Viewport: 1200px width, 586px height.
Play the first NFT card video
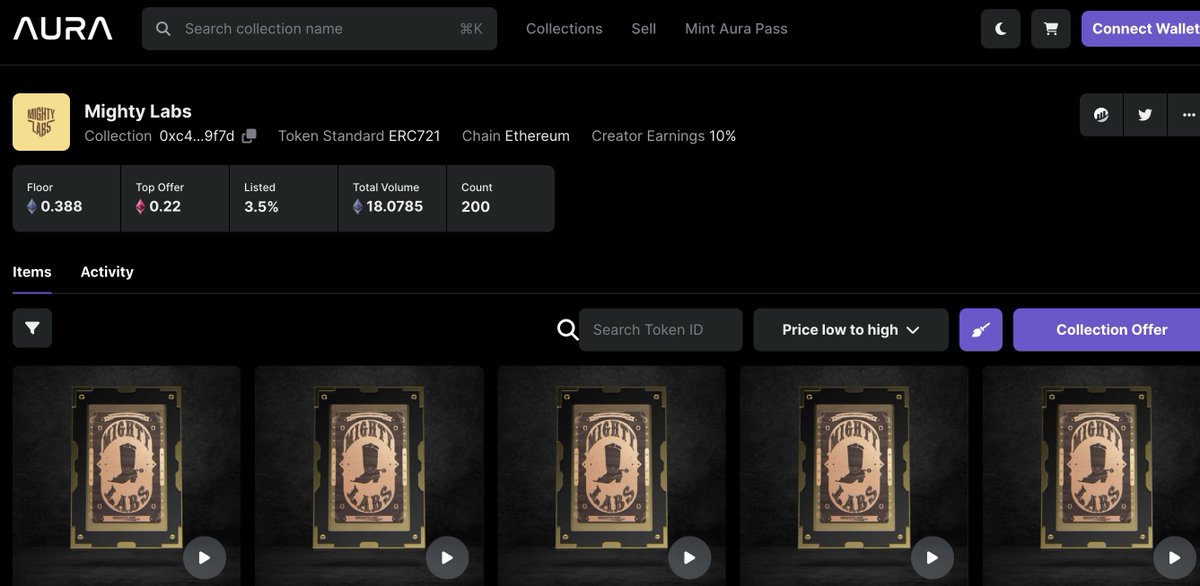click(x=204, y=558)
